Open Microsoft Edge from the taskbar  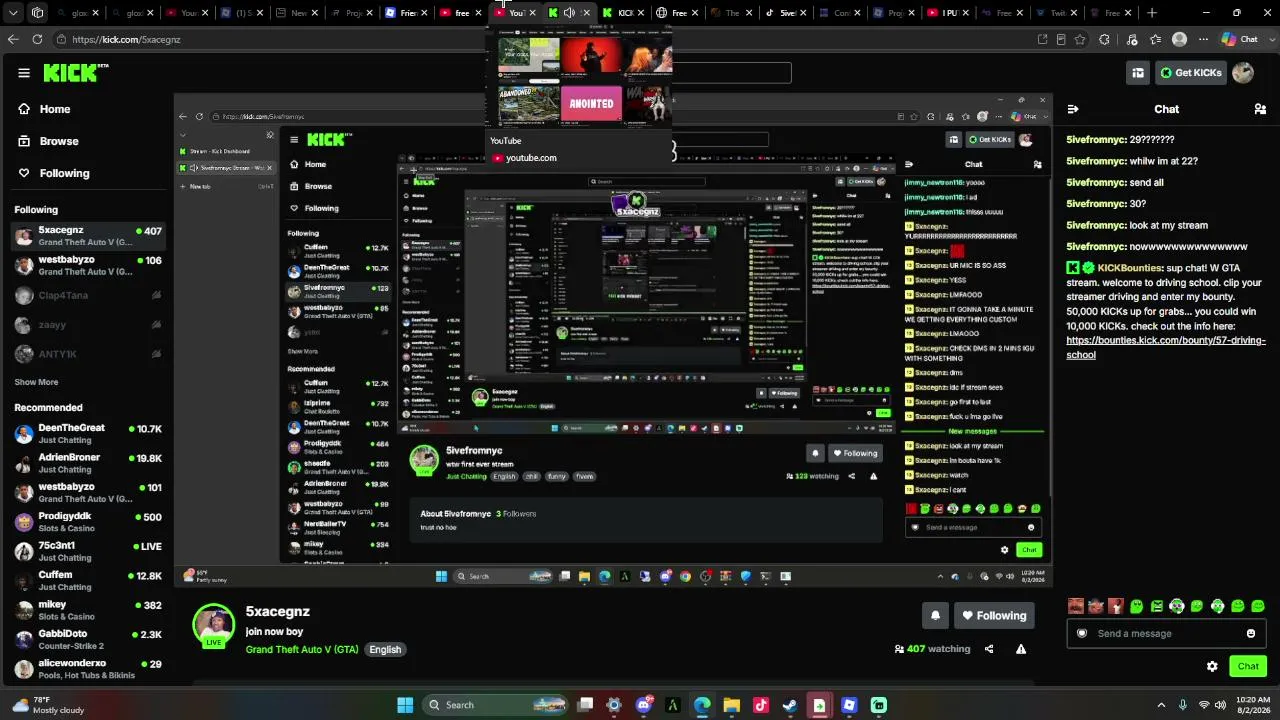coord(702,705)
